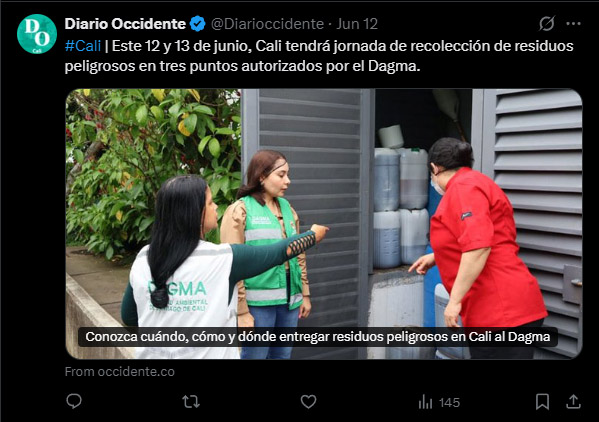Image resolution: width=599 pixels, height=422 pixels.
Task: Like the tweet with the heart icon
Action: pyautogui.click(x=308, y=402)
